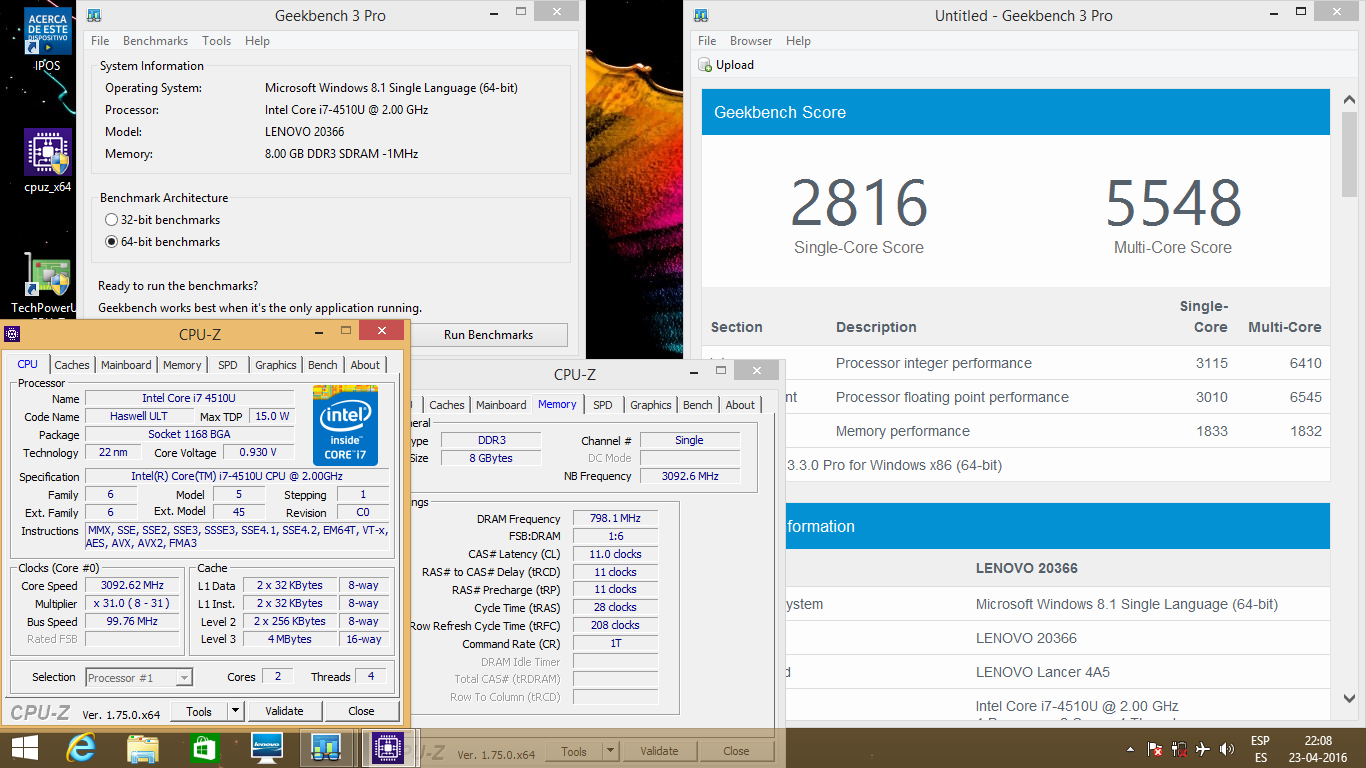The height and width of the screenshot is (768, 1366).
Task: Open Windows Store from taskbar
Action: (x=204, y=748)
